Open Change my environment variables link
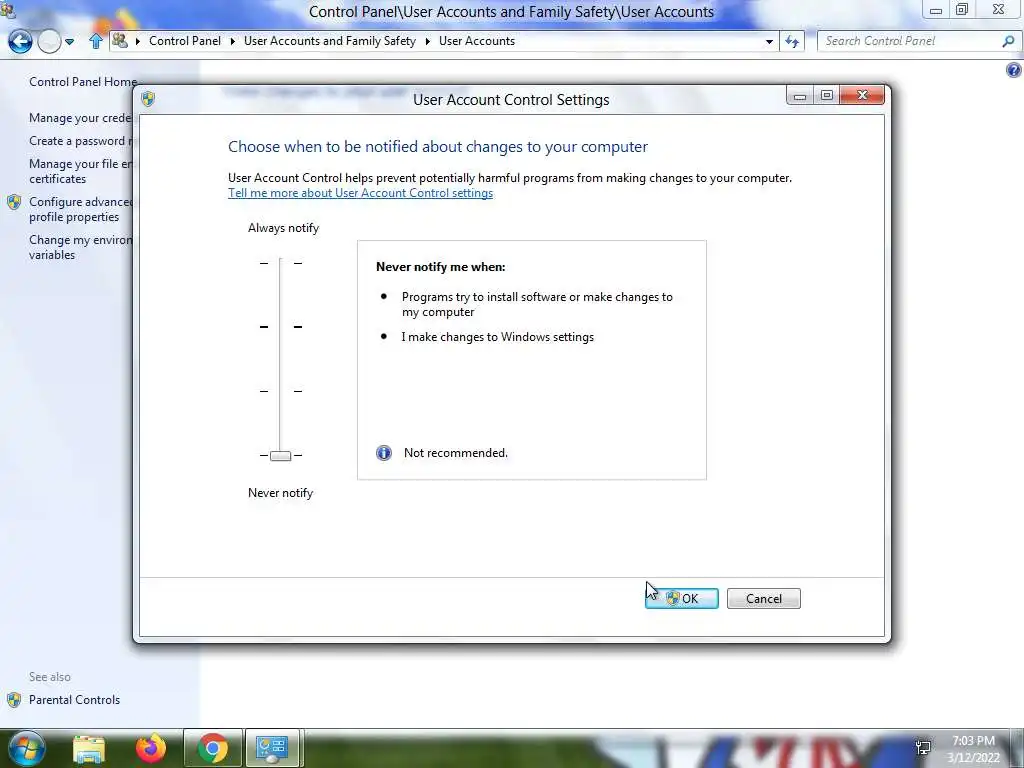This screenshot has height=768, width=1024. pyautogui.click(x=80, y=247)
